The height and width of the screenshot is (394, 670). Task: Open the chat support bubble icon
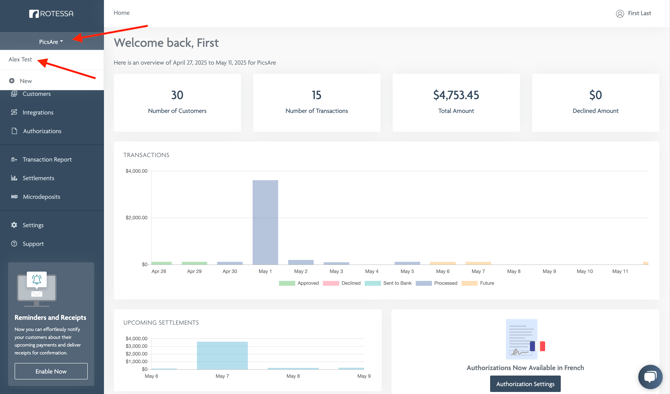click(650, 376)
